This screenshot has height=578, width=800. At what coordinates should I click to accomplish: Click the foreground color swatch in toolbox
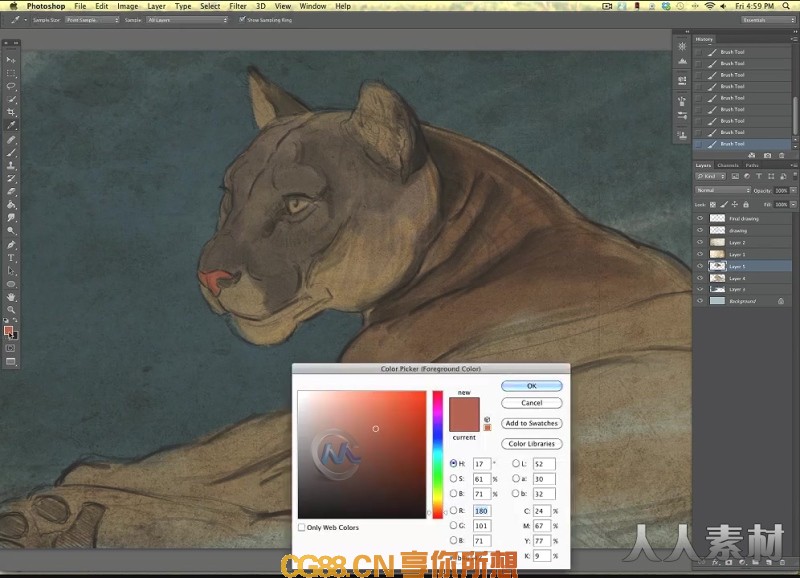[x=8, y=331]
